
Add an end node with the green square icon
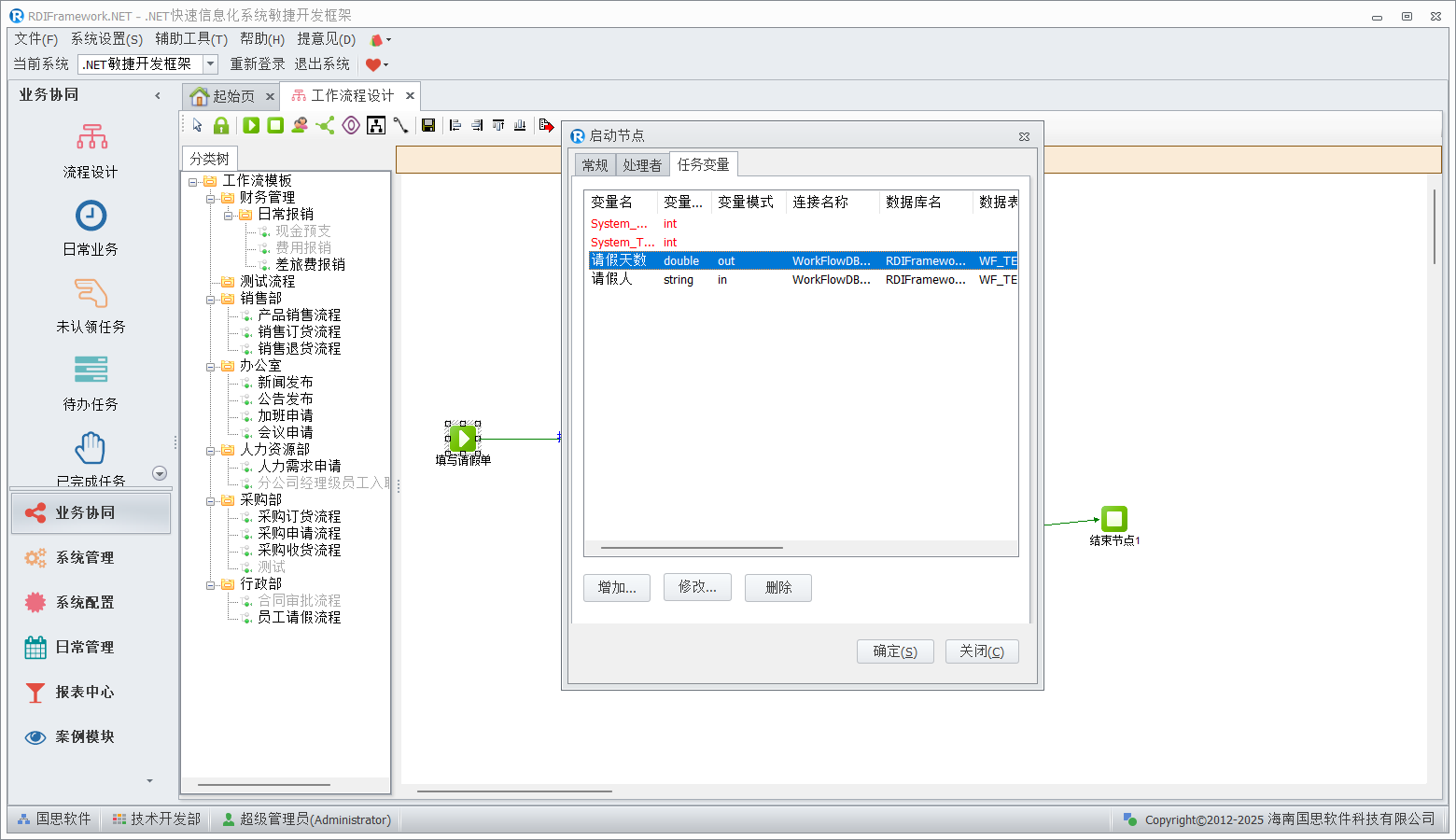pos(275,125)
